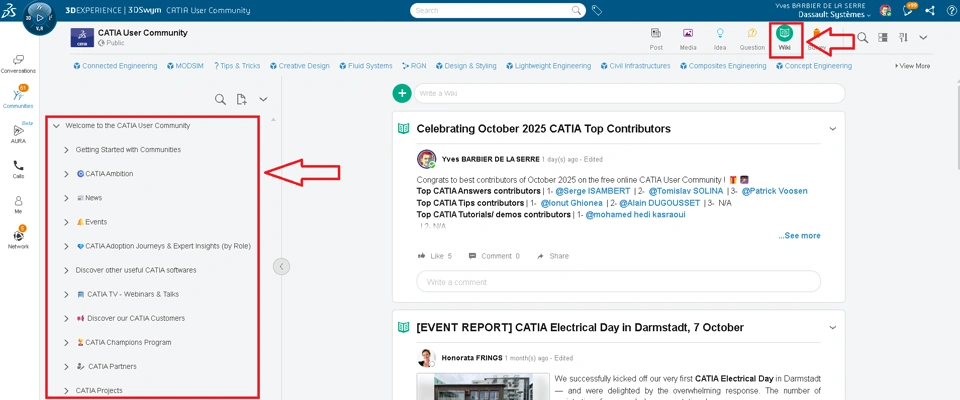Image resolution: width=960 pixels, height=400 pixels.
Task: Expand the CATIA Champions Program node
Action: tap(66, 342)
